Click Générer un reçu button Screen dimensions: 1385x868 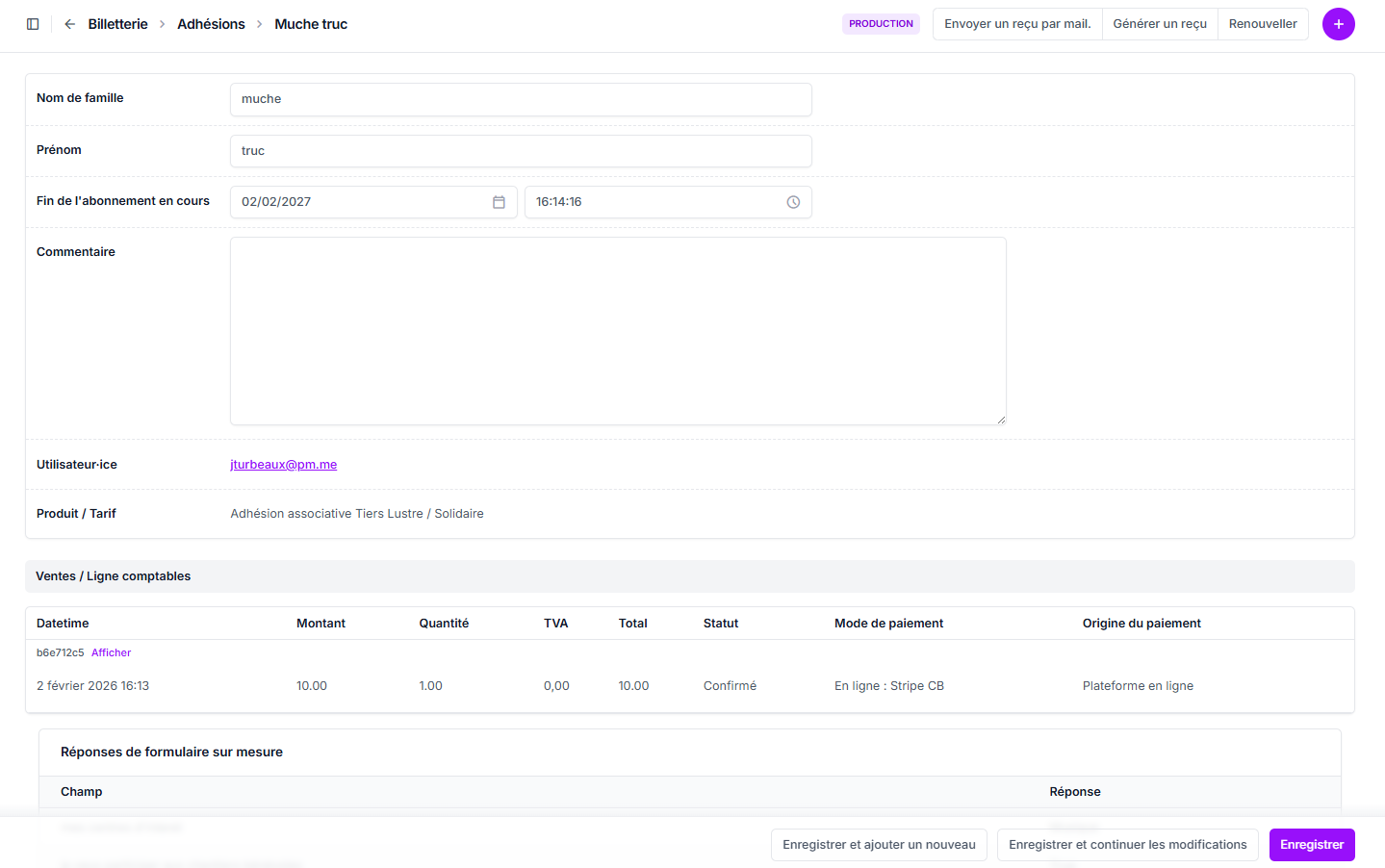(1160, 24)
